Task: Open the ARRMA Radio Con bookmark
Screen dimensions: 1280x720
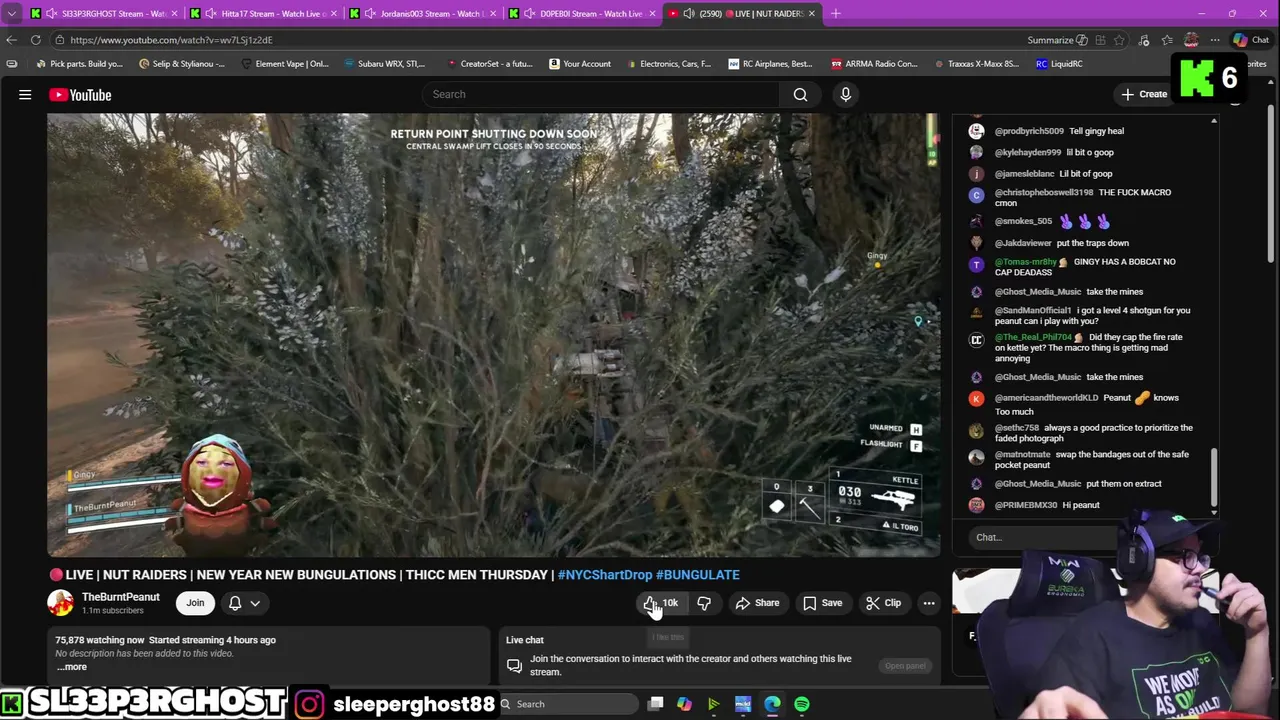Action: [x=874, y=64]
